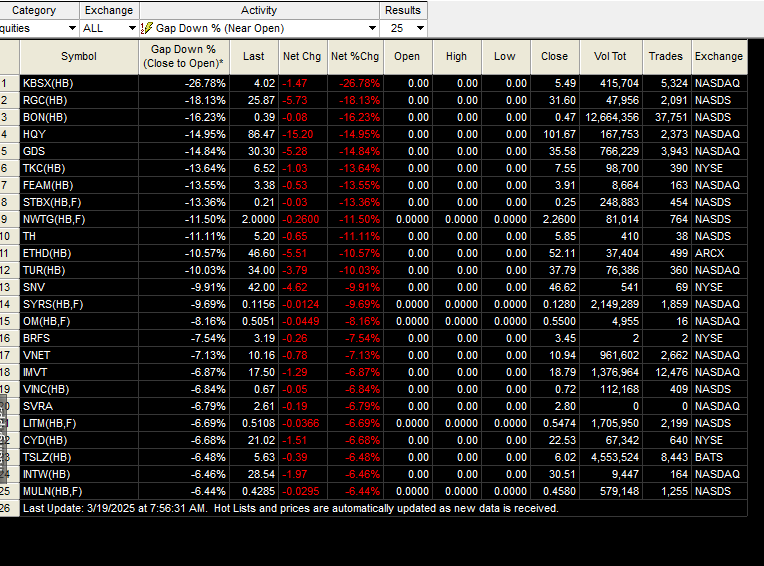Select the FEAM(HB) symbol
The image size is (764, 566).
tap(48, 186)
